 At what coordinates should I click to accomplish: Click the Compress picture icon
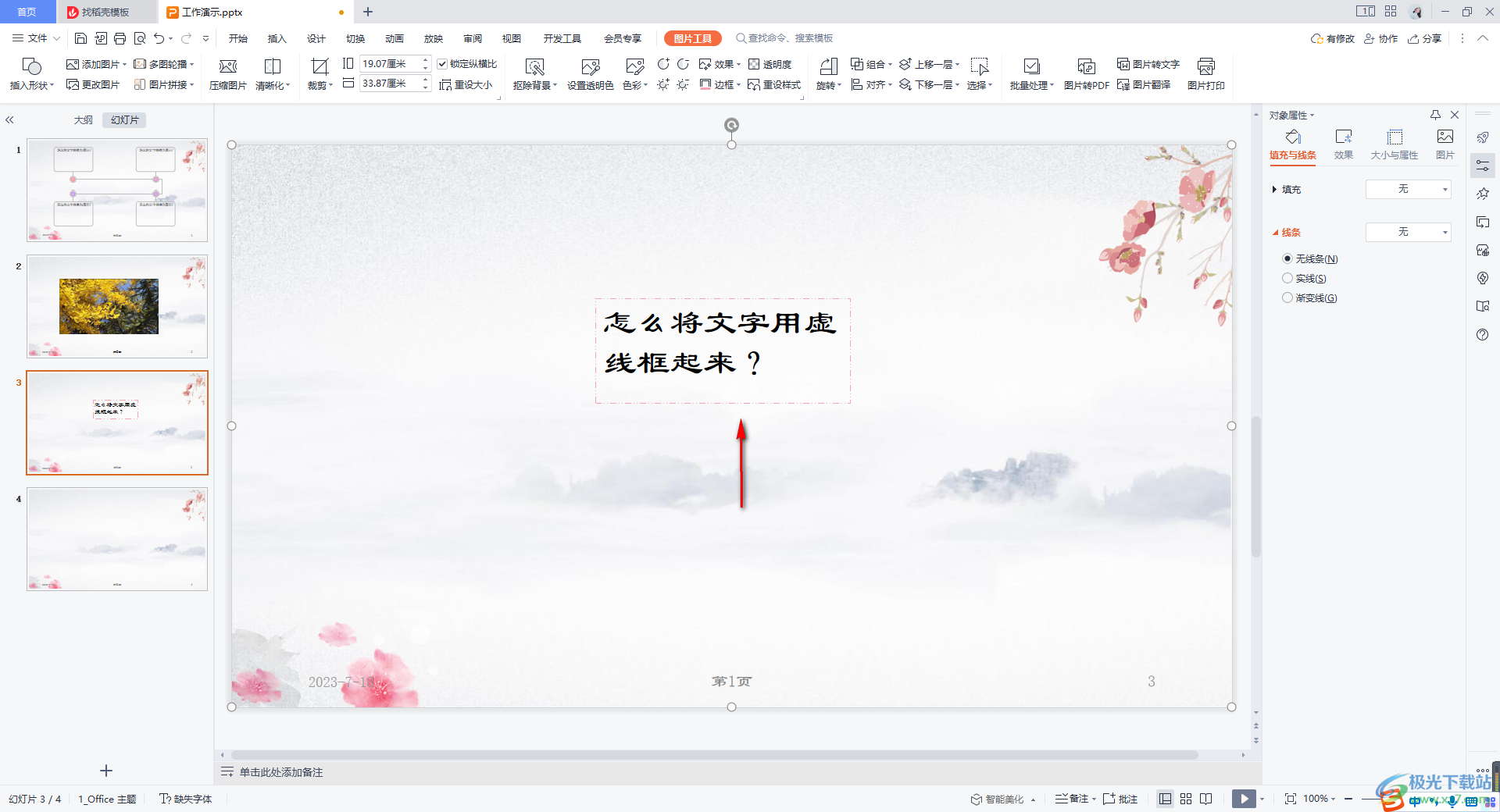click(228, 74)
